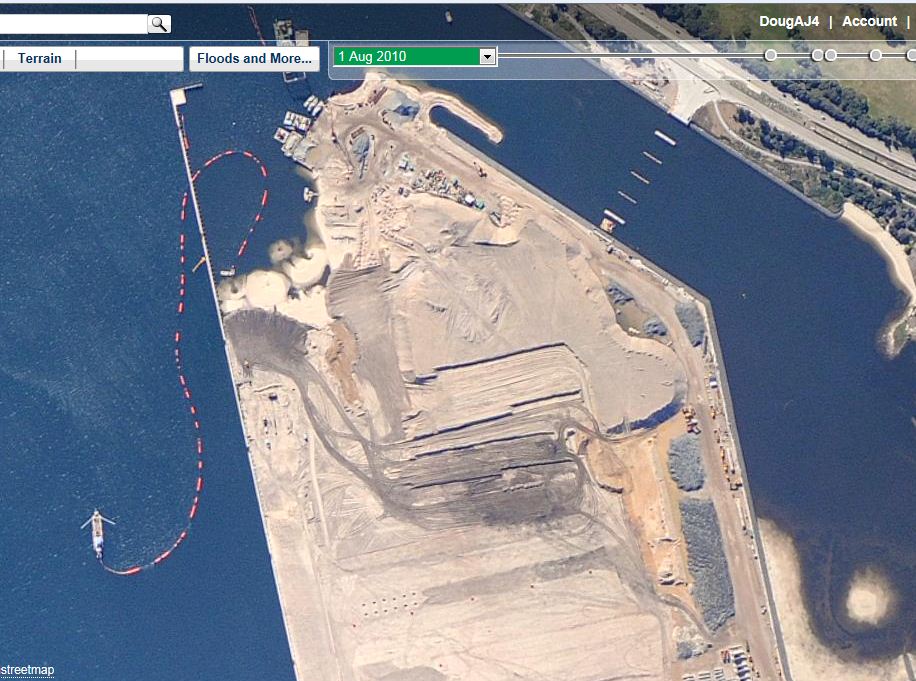Click inside the search text box
The image size is (916, 681).
click(72, 24)
